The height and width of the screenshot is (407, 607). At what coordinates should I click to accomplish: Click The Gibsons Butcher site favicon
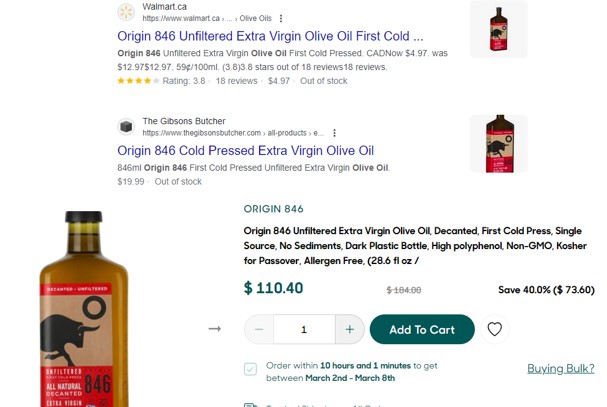pyautogui.click(x=126, y=126)
